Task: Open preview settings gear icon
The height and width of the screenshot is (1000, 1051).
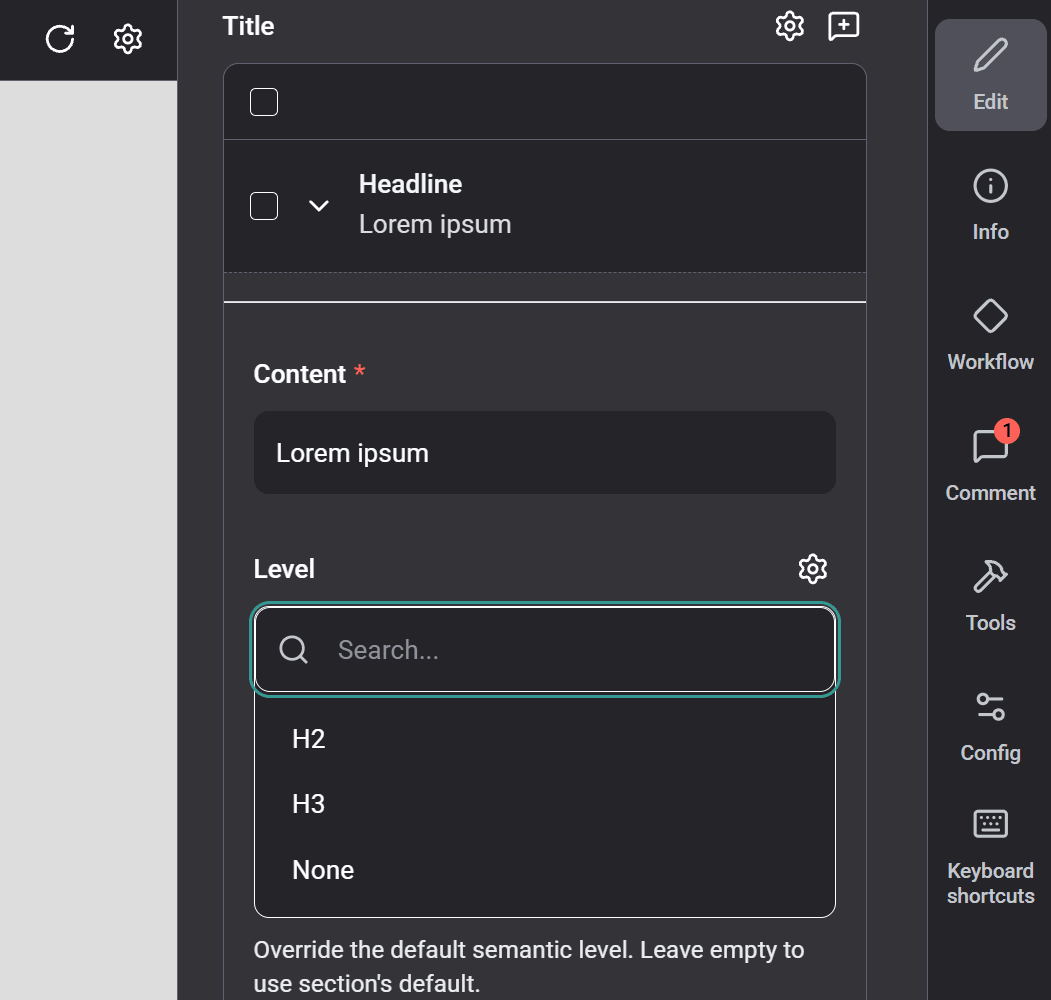Action: click(127, 39)
